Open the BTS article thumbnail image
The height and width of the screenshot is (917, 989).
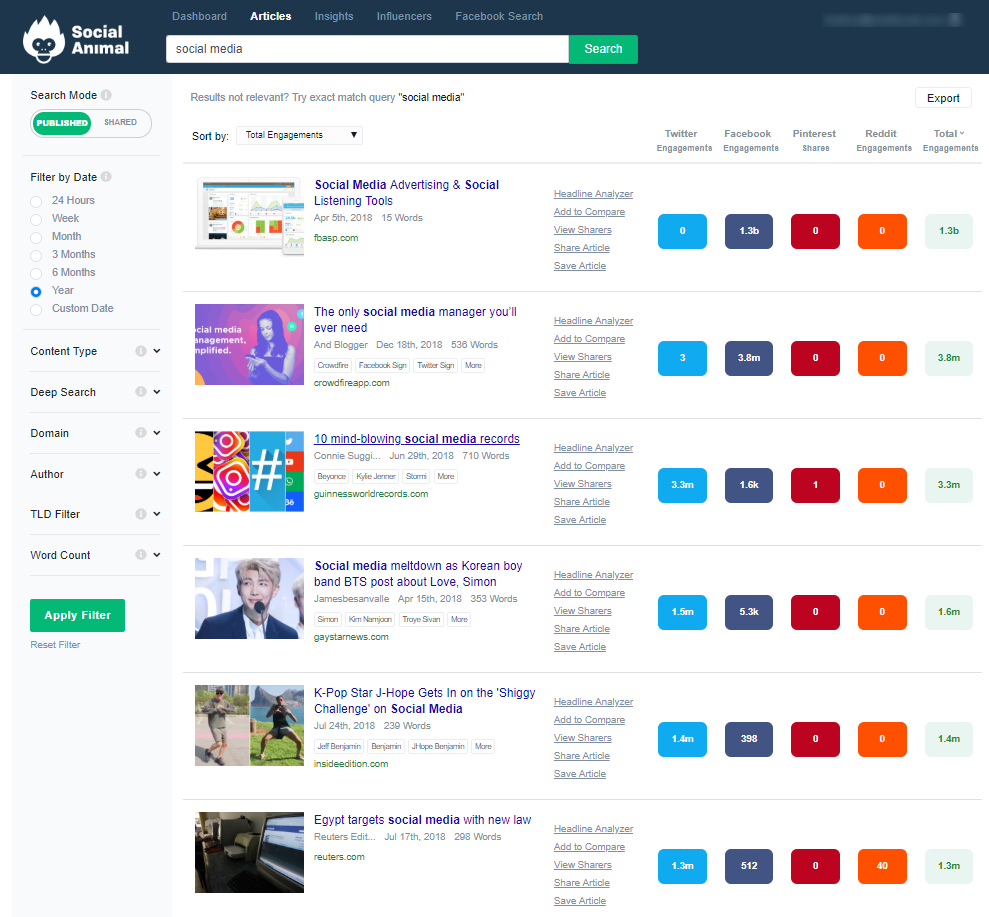[249, 599]
